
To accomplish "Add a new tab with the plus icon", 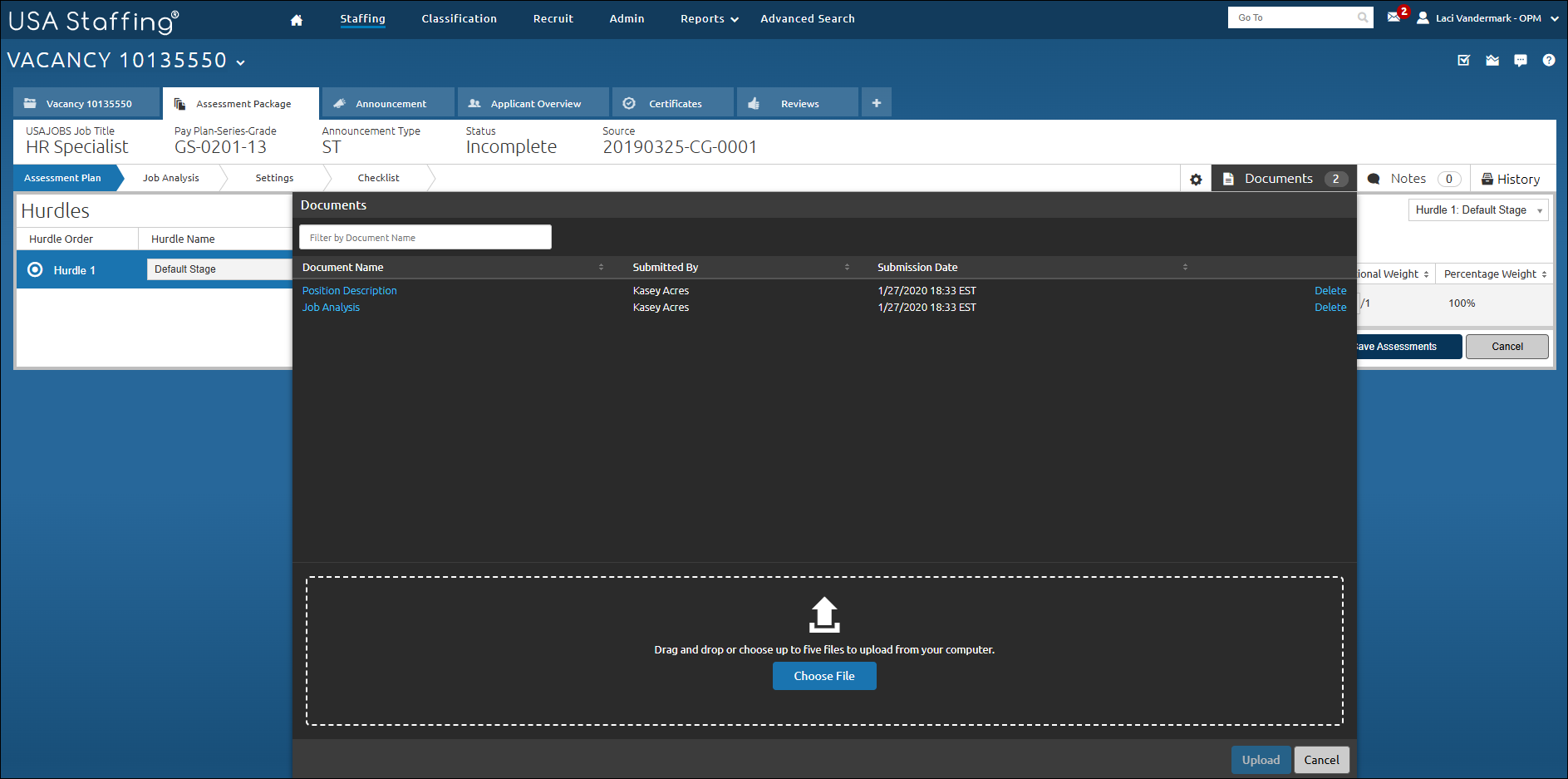I will coord(877,103).
